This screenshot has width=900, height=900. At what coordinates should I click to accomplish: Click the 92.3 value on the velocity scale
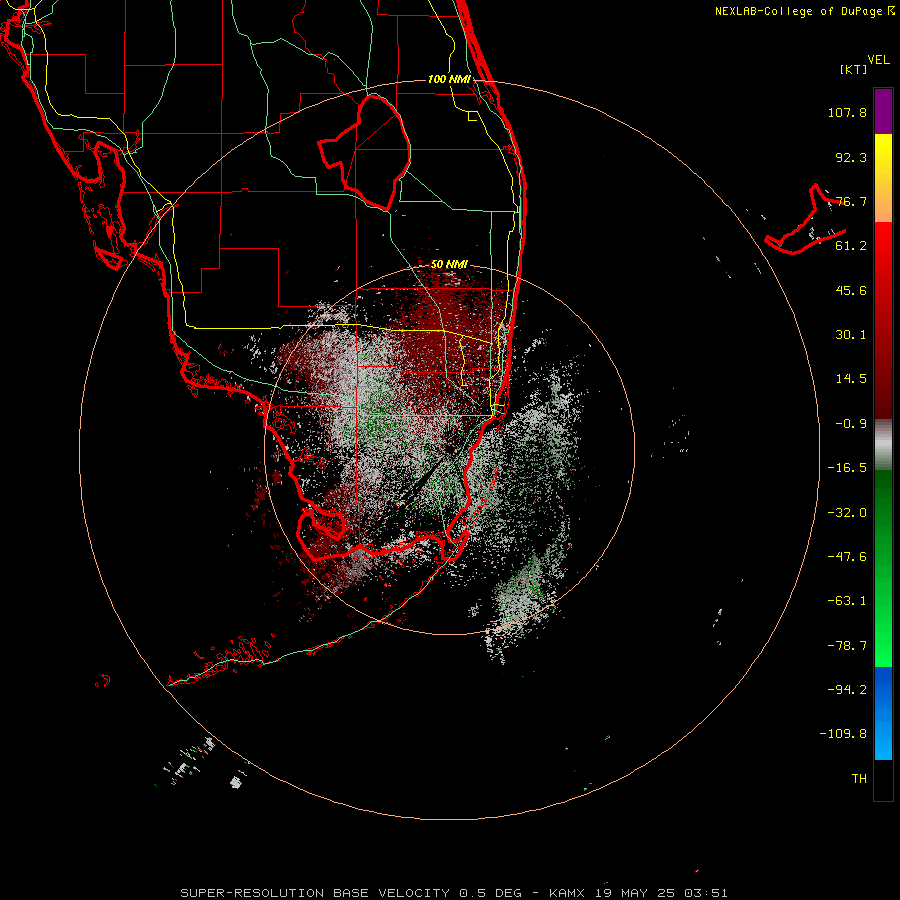click(851, 157)
